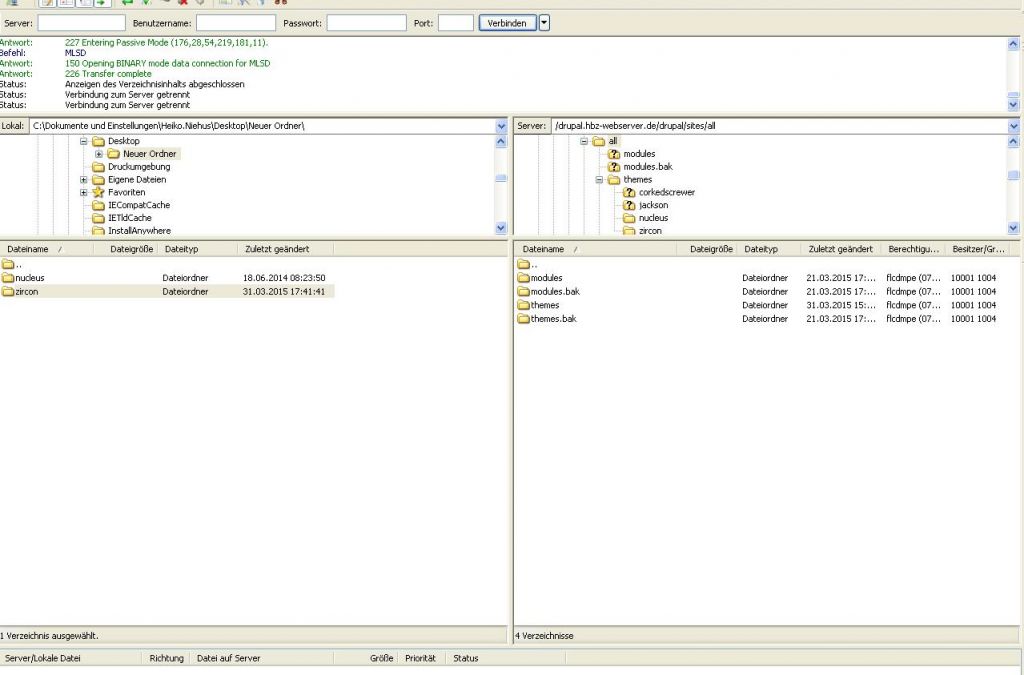This screenshot has width=1024, height=675.
Task: Focus the Port input field
Action: 455,23
